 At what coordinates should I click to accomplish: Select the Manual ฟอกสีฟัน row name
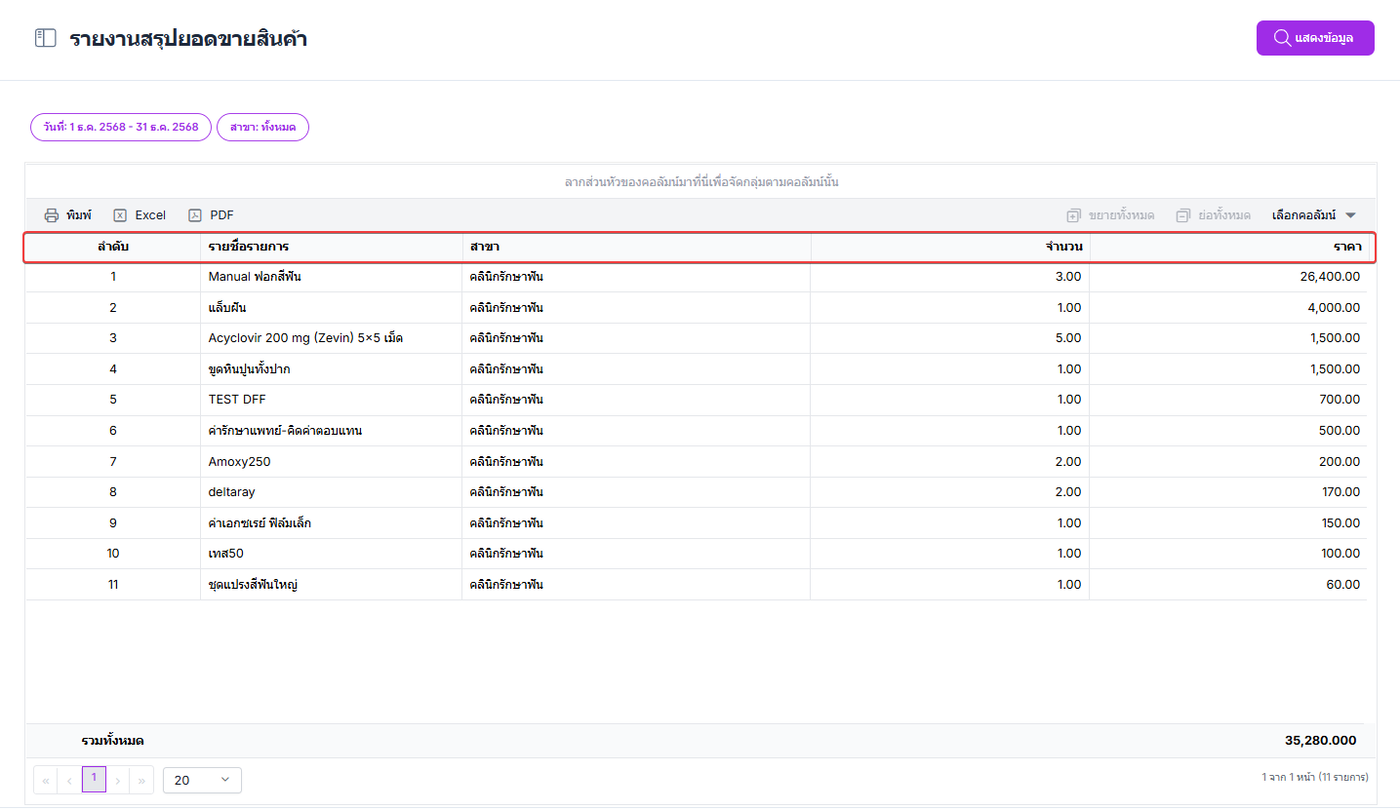click(255, 277)
